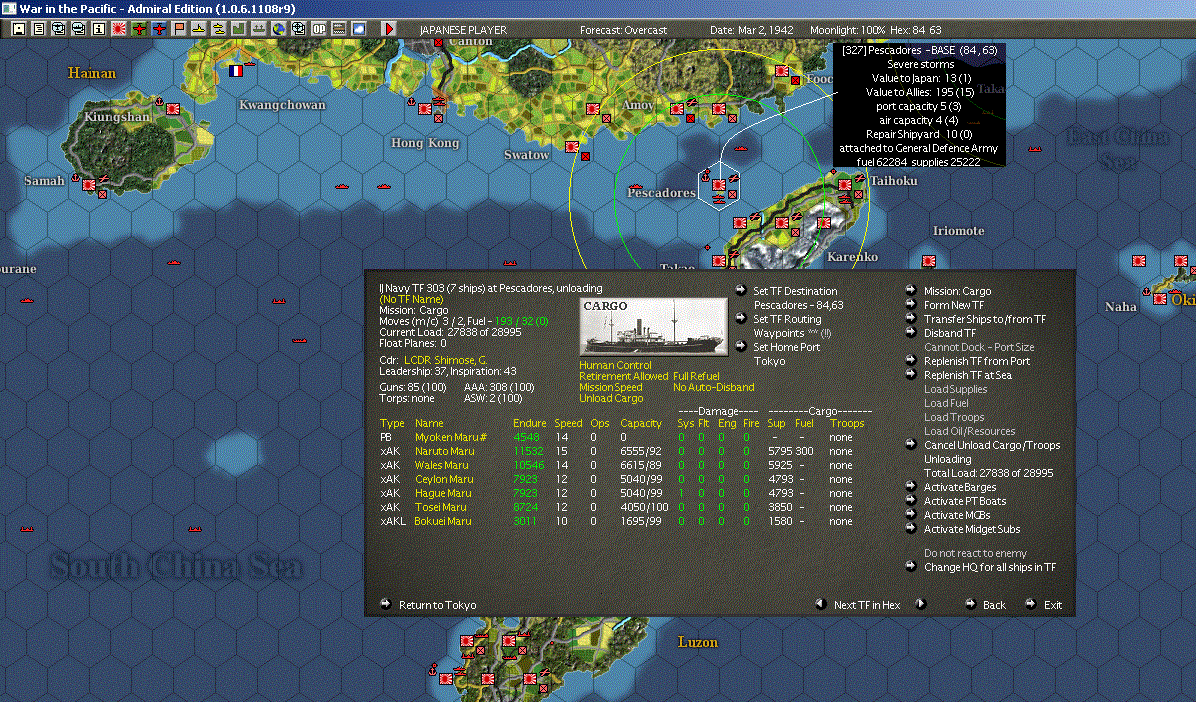The image size is (1196, 702).
Task: Click the red play end-turn arrow
Action: [388, 29]
